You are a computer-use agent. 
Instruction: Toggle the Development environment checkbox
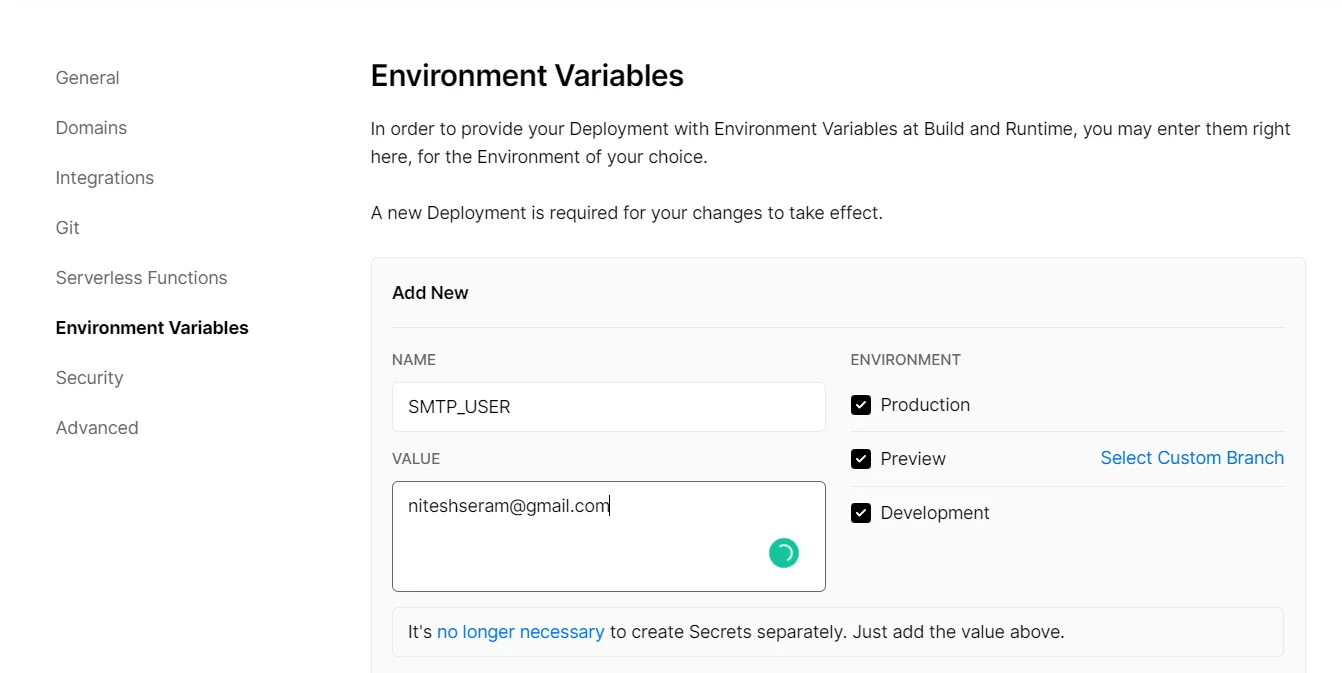point(861,512)
